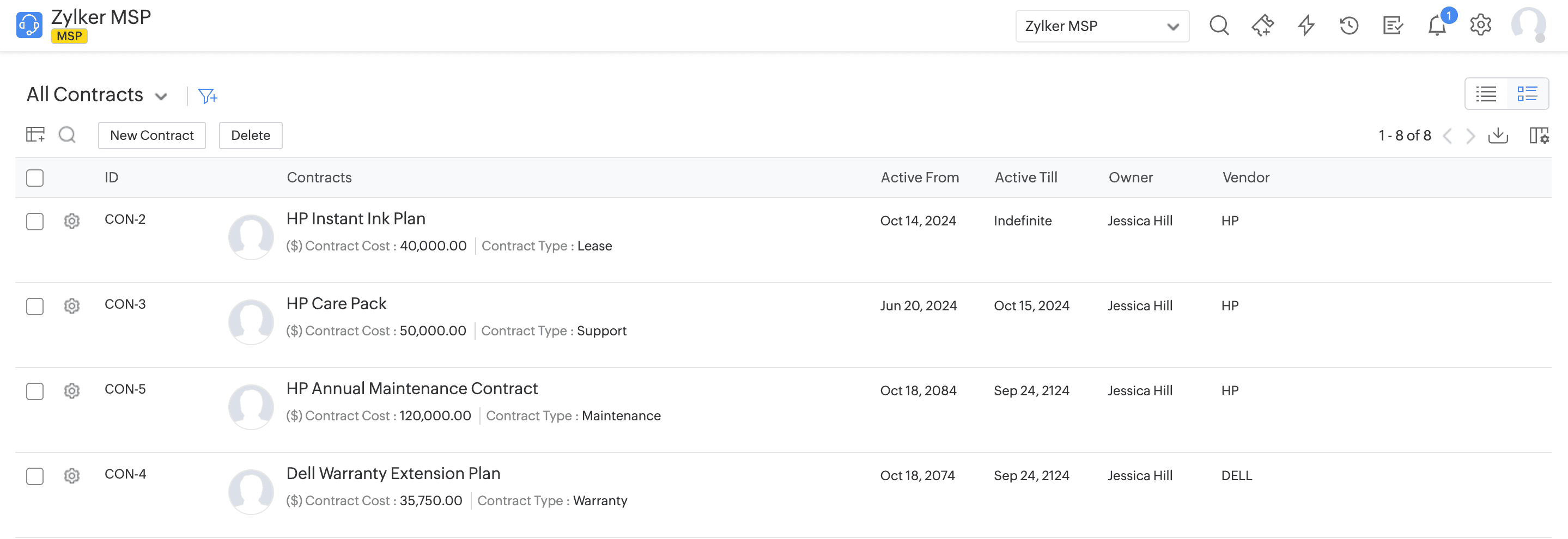1568x539 pixels.
Task: Click the lightning bolt quick actions icon
Action: pos(1305,26)
